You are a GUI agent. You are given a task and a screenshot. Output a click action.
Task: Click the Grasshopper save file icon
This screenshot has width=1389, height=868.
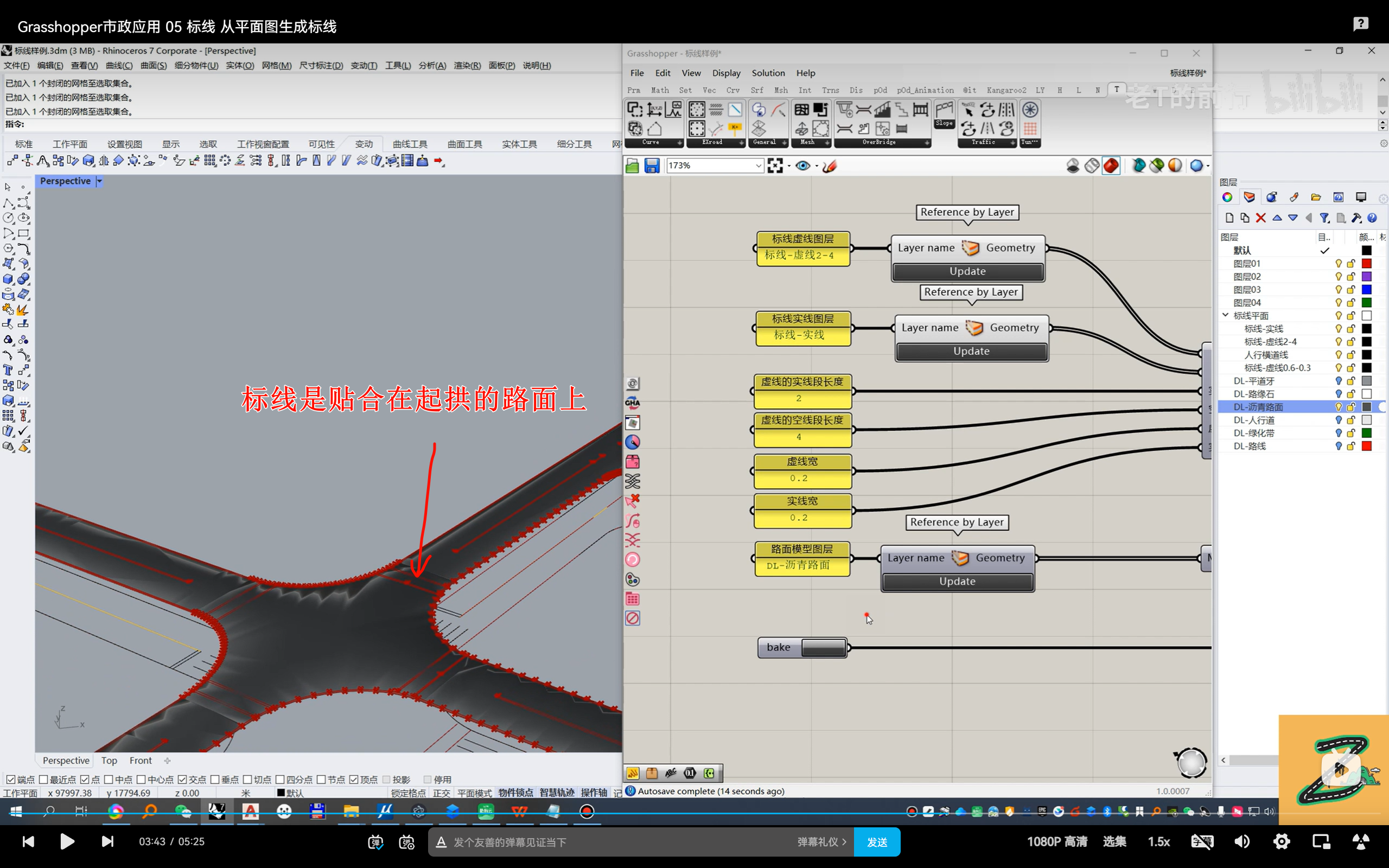(652, 166)
